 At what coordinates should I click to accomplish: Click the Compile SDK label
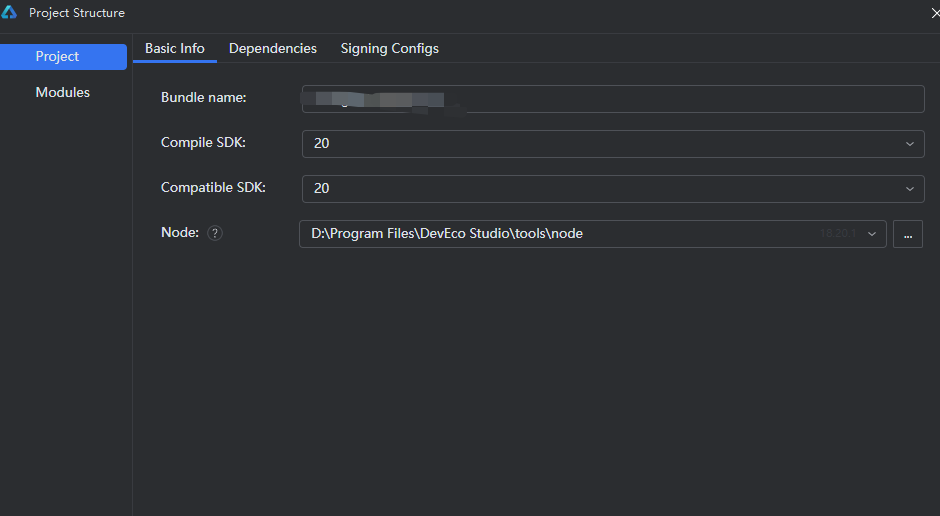(x=203, y=143)
